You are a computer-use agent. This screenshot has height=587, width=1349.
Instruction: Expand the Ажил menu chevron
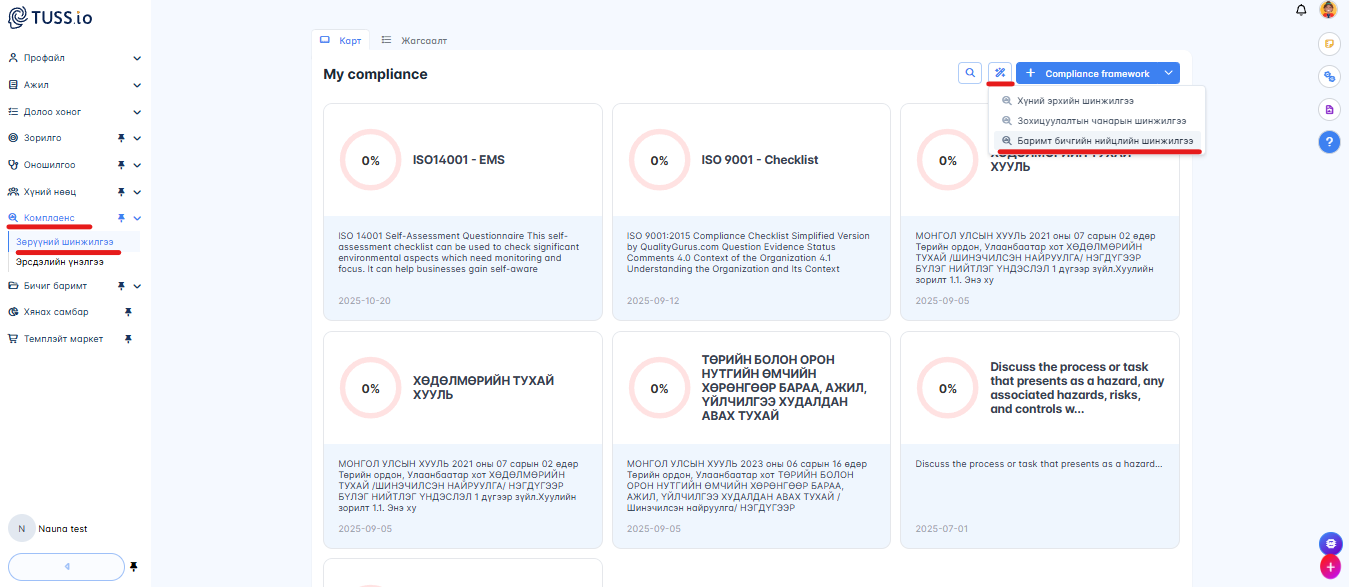pos(137,85)
